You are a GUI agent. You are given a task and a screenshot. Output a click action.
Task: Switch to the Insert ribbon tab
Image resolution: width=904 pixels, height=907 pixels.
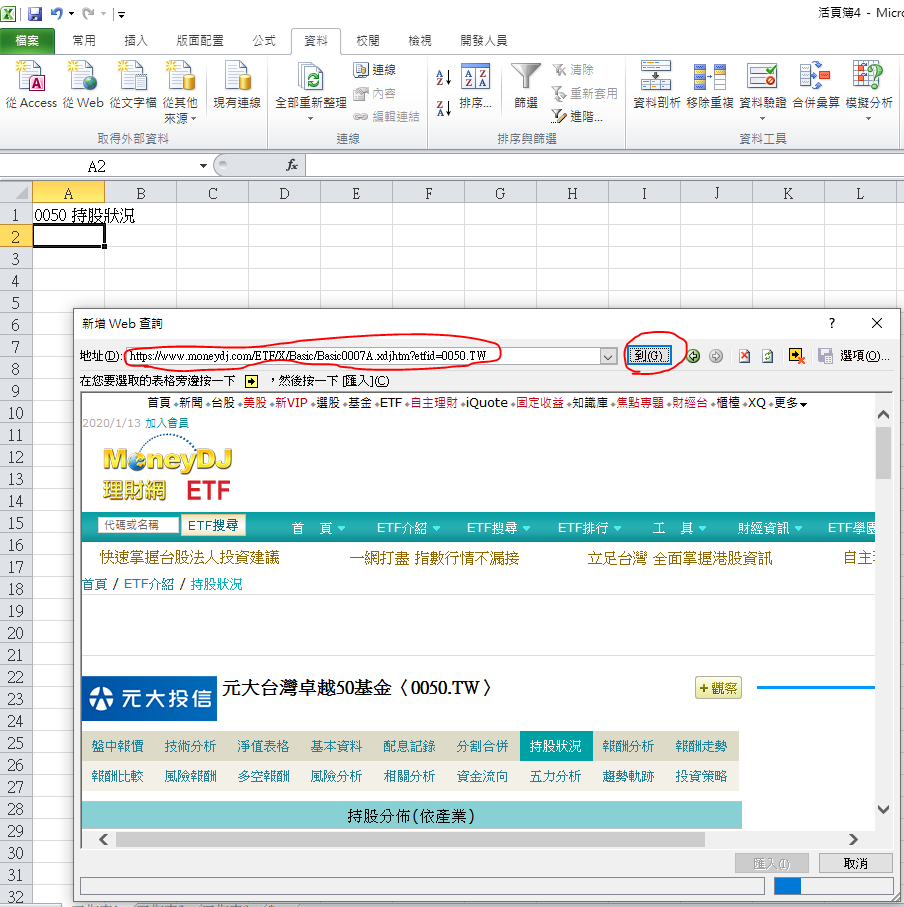pos(136,40)
